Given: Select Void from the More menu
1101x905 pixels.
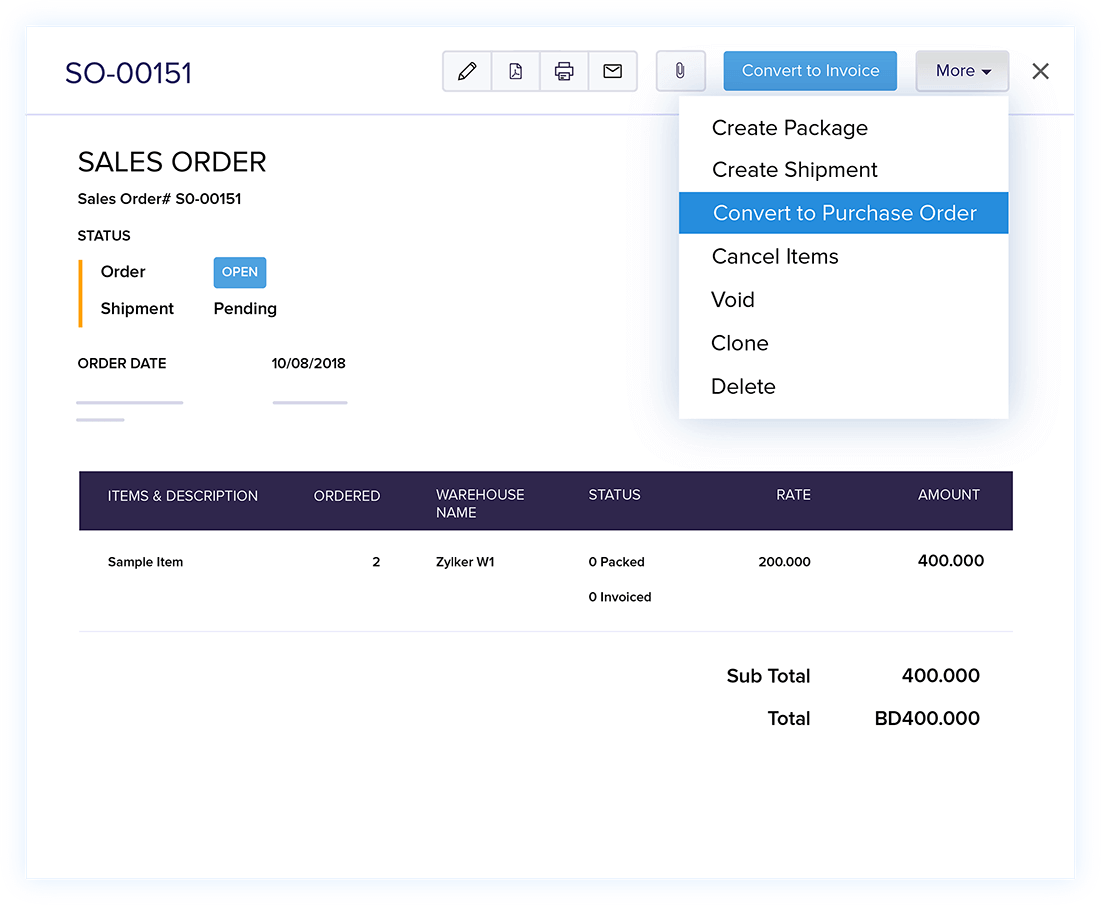Looking at the screenshot, I should pyautogui.click(x=733, y=300).
